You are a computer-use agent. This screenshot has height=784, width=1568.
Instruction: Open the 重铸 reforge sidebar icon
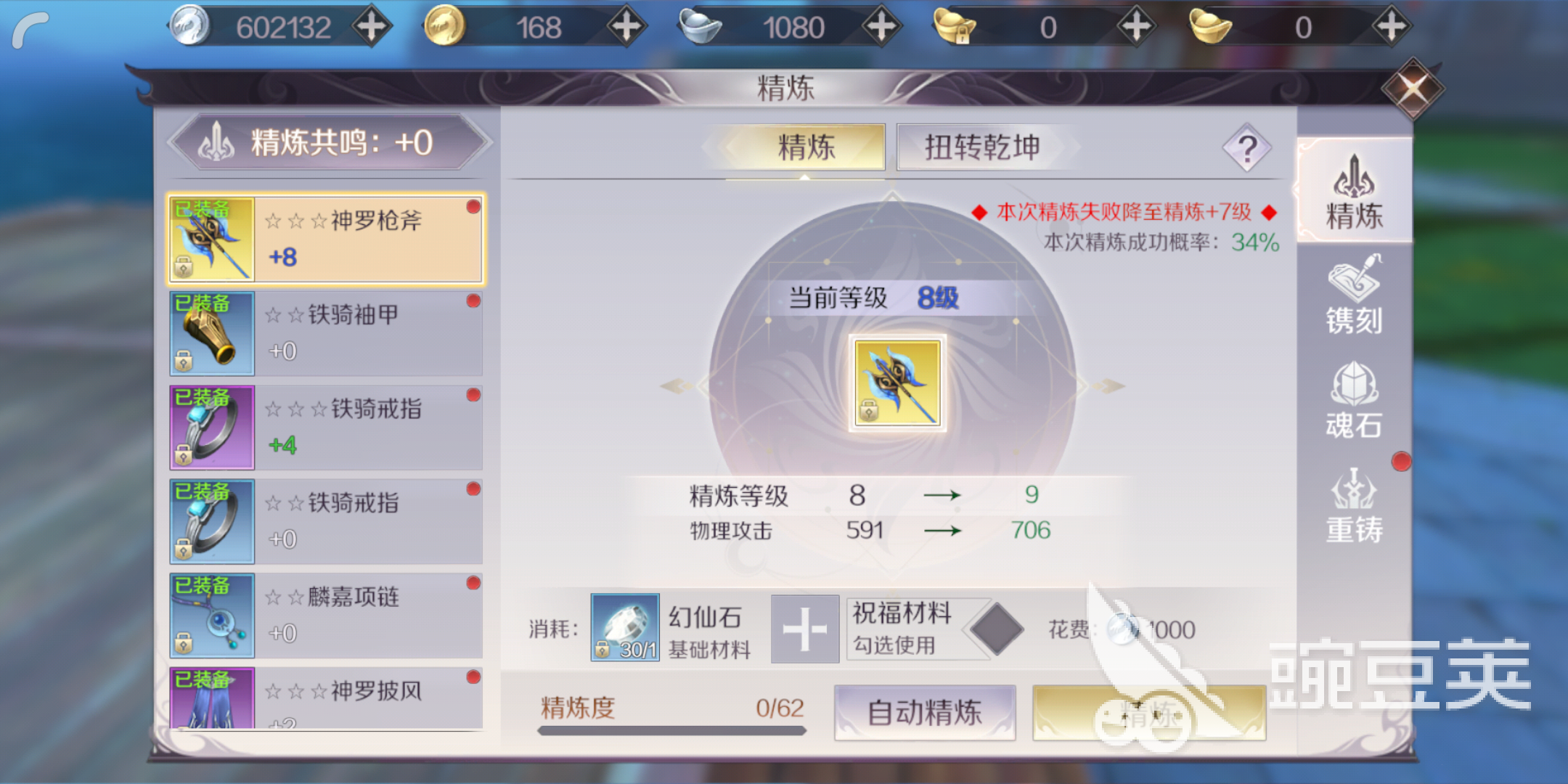tap(1354, 506)
